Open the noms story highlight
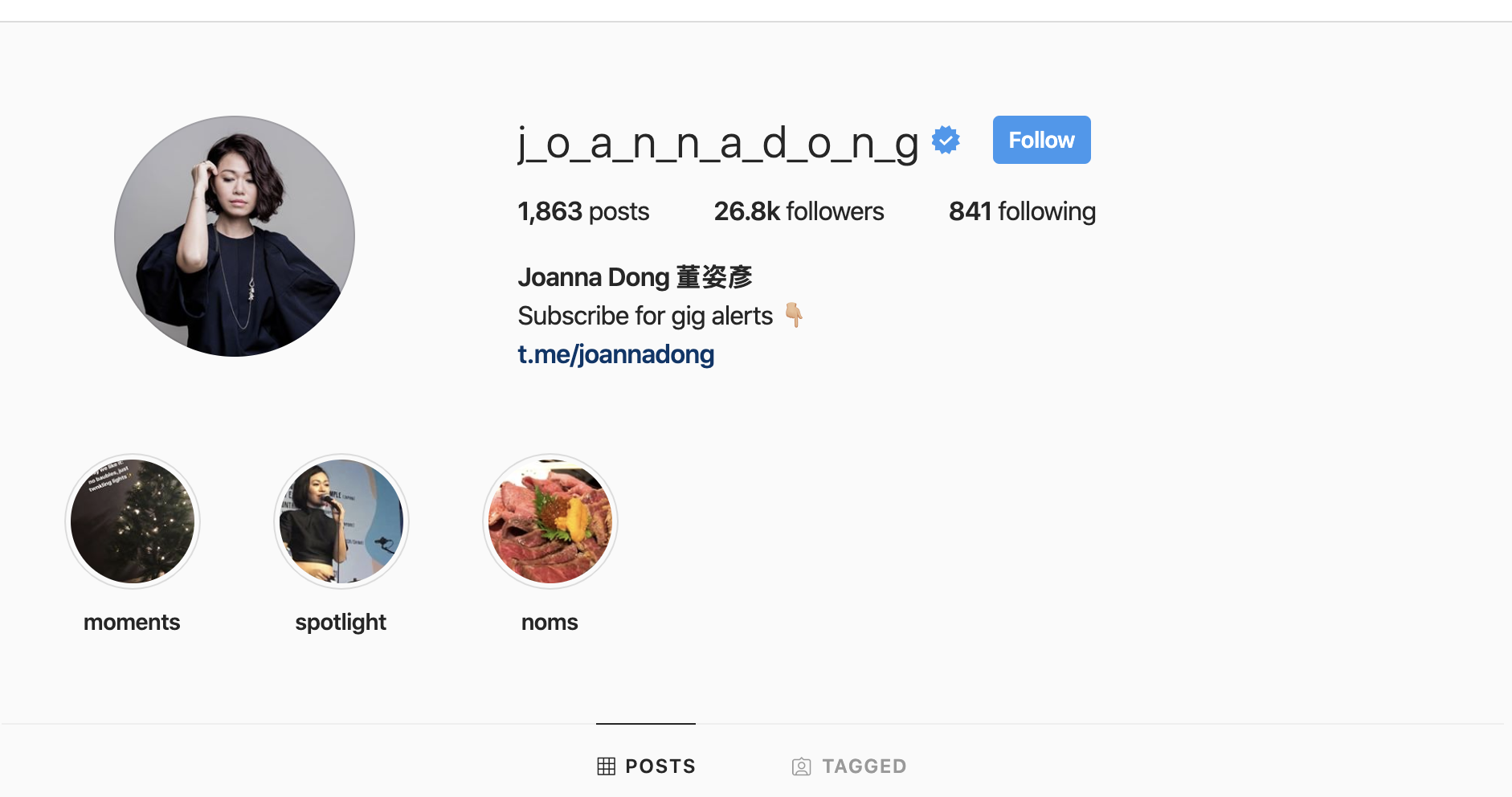Viewport: 1512px width, 797px height. [x=550, y=521]
